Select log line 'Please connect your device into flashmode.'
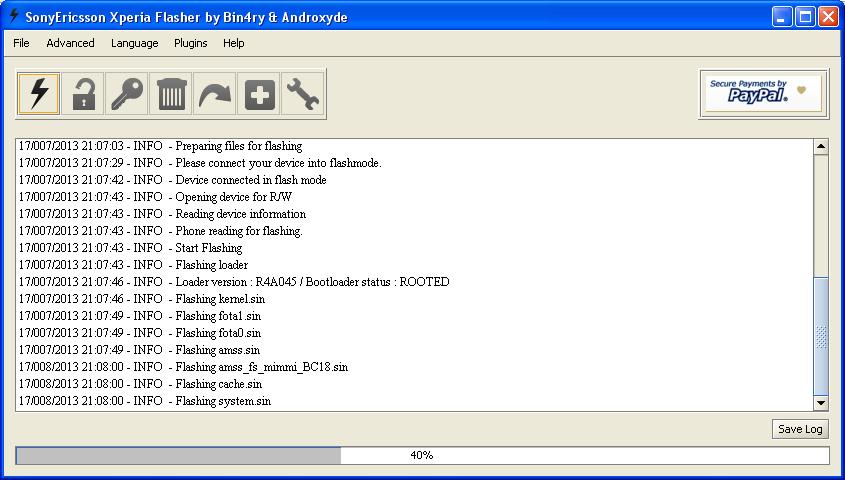Viewport: 845px width, 480px height. click(200, 163)
